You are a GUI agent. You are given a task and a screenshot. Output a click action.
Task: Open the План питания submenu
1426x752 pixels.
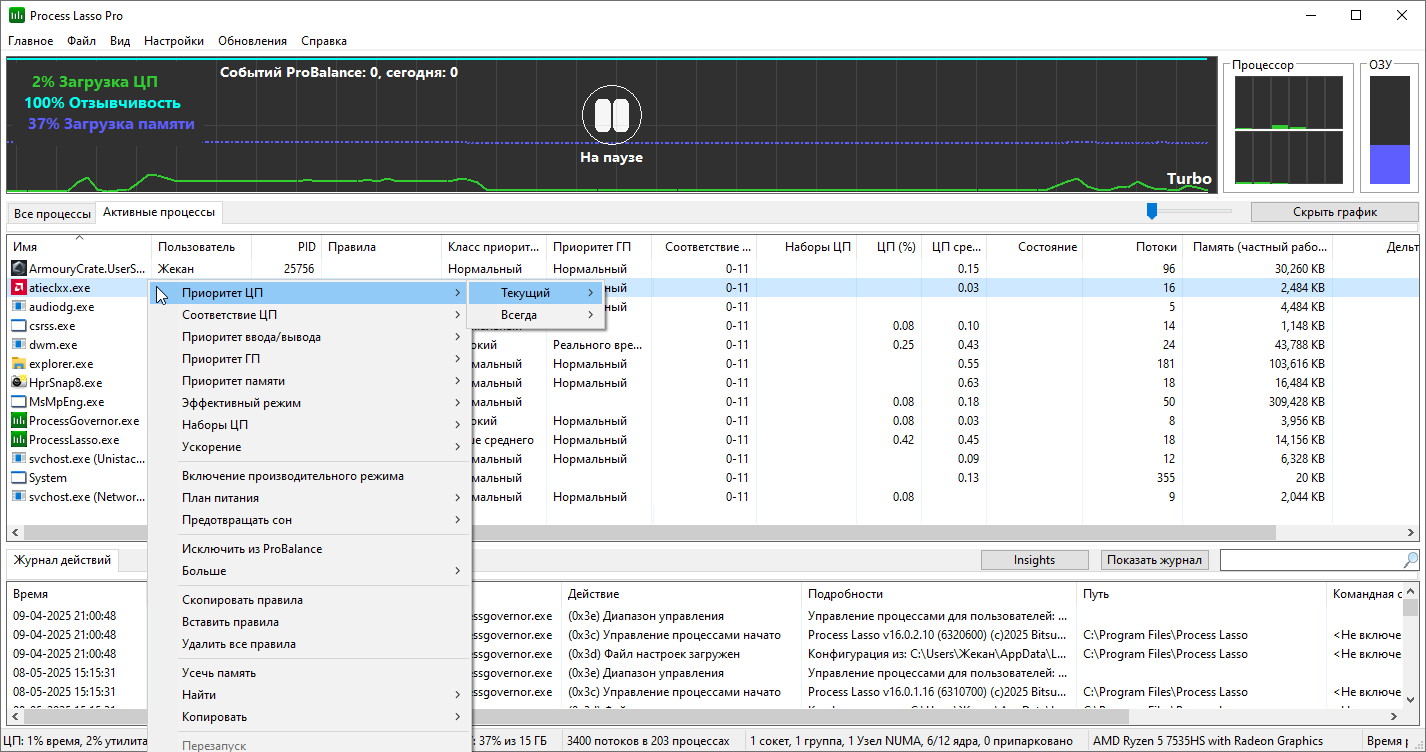[309, 498]
